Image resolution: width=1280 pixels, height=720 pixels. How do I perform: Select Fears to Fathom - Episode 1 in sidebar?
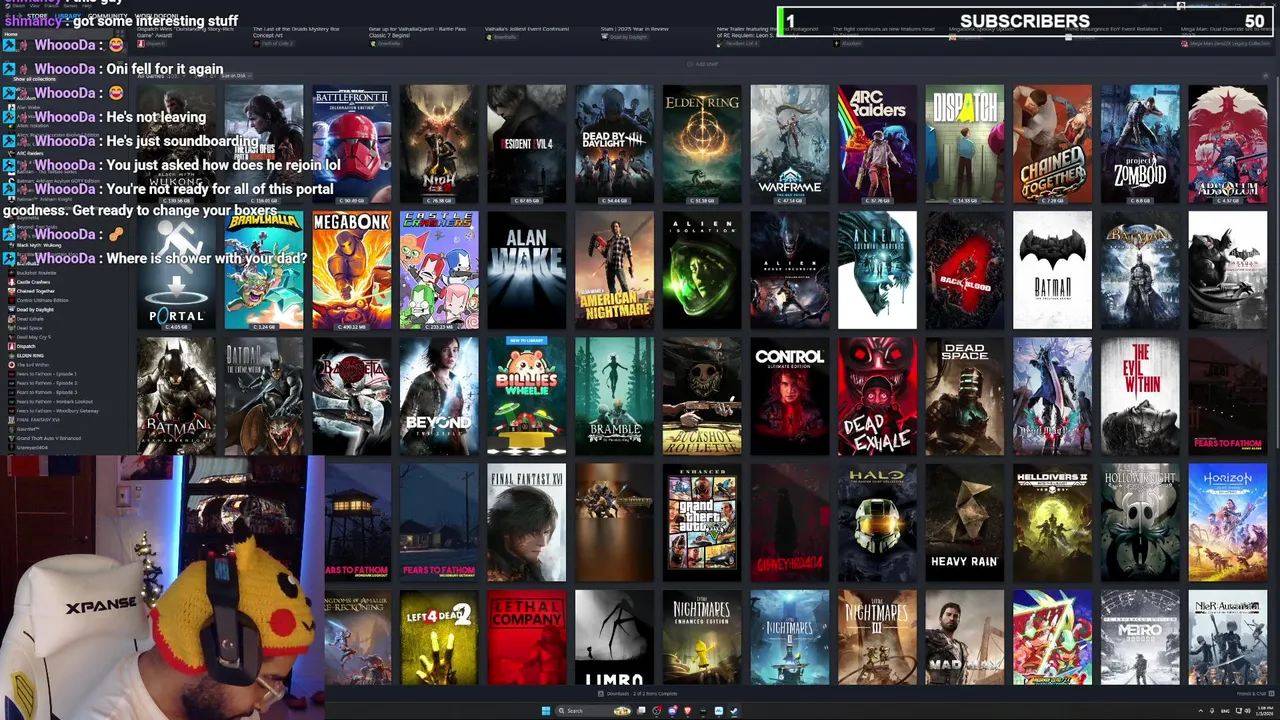46,374
